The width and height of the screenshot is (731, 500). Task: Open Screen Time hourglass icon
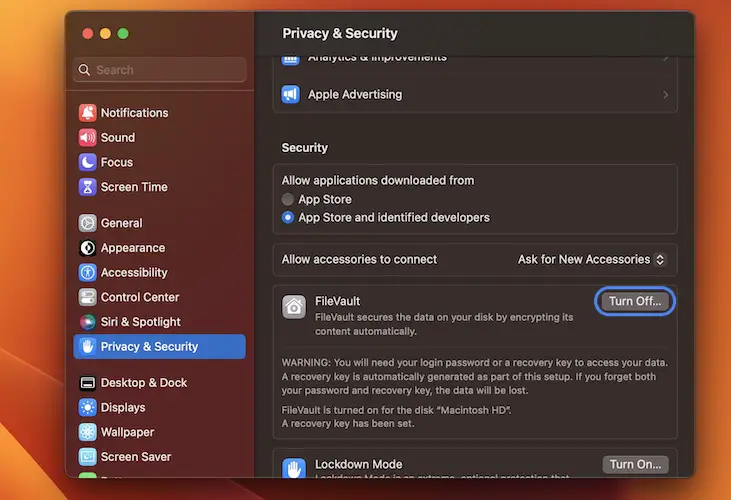pyautogui.click(x=88, y=187)
